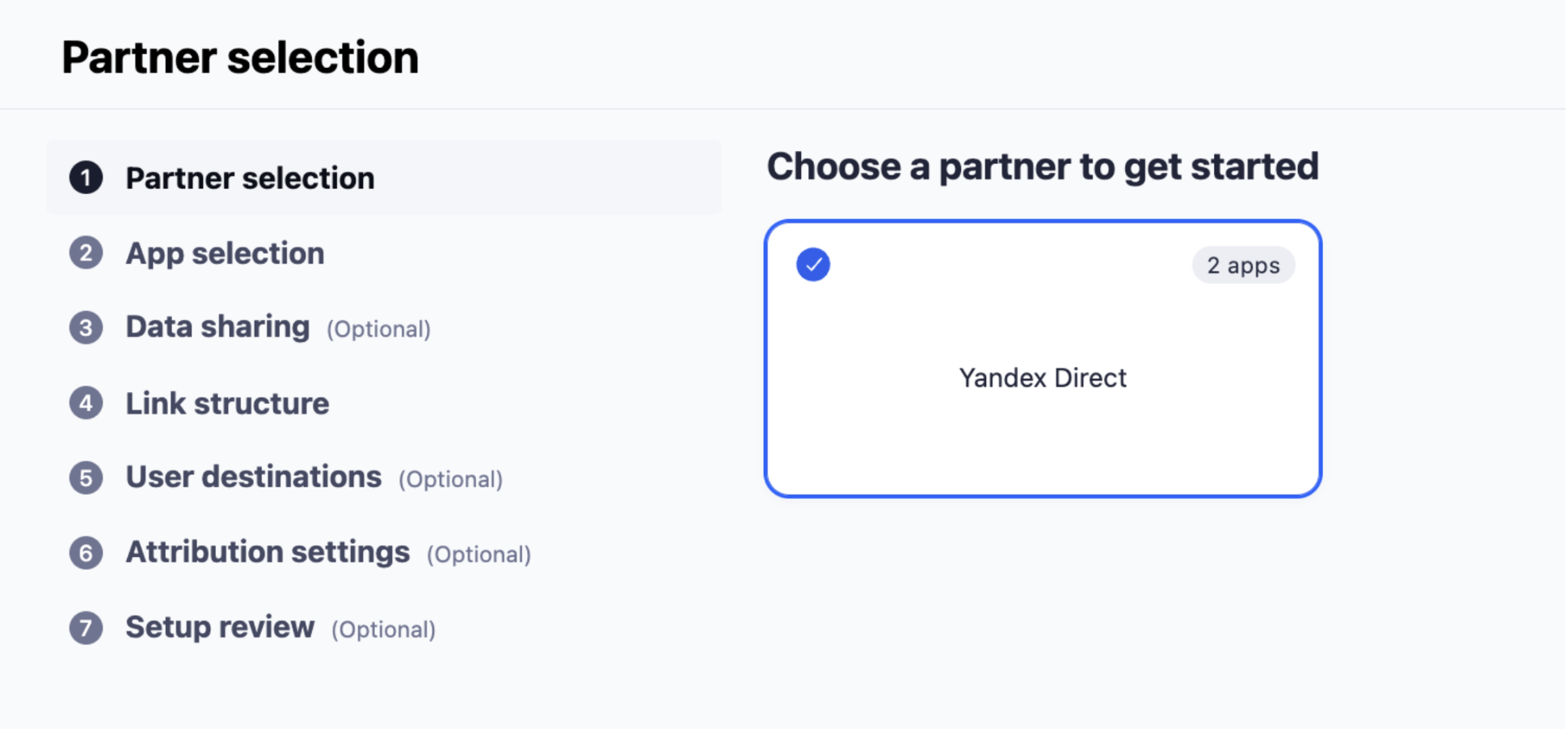Select the Yandex Direct partner name
This screenshot has width=1568, height=729.
1042,377
